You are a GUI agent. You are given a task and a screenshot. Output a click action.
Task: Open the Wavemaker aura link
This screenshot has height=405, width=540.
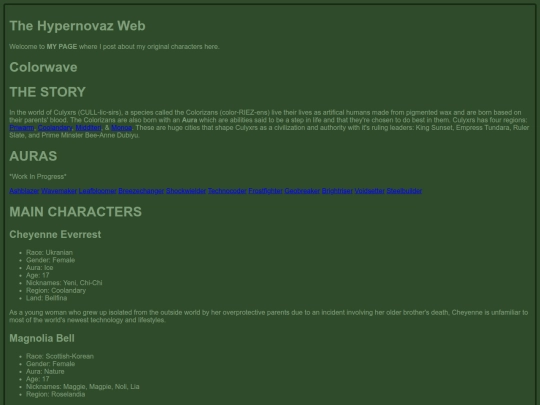[x=59, y=191]
